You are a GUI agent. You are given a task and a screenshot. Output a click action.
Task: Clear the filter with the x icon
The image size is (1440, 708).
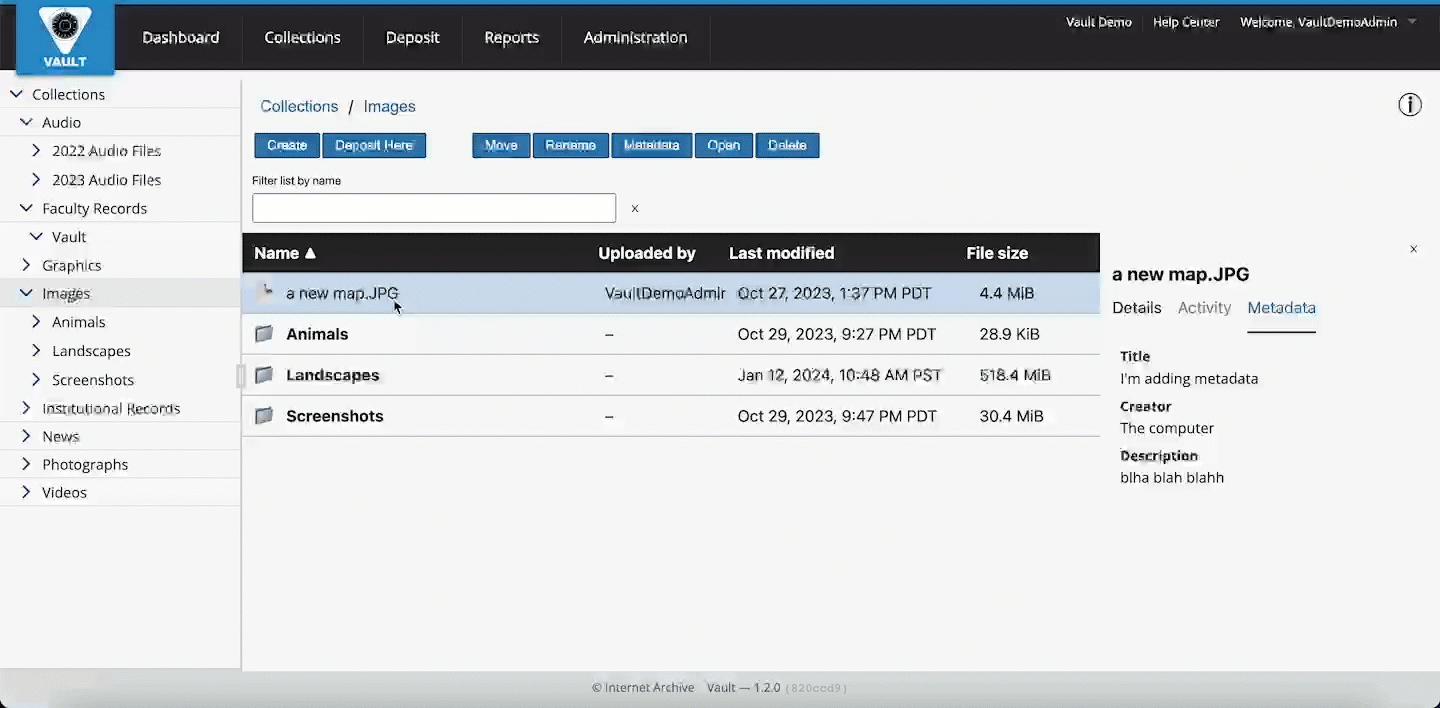tap(634, 209)
